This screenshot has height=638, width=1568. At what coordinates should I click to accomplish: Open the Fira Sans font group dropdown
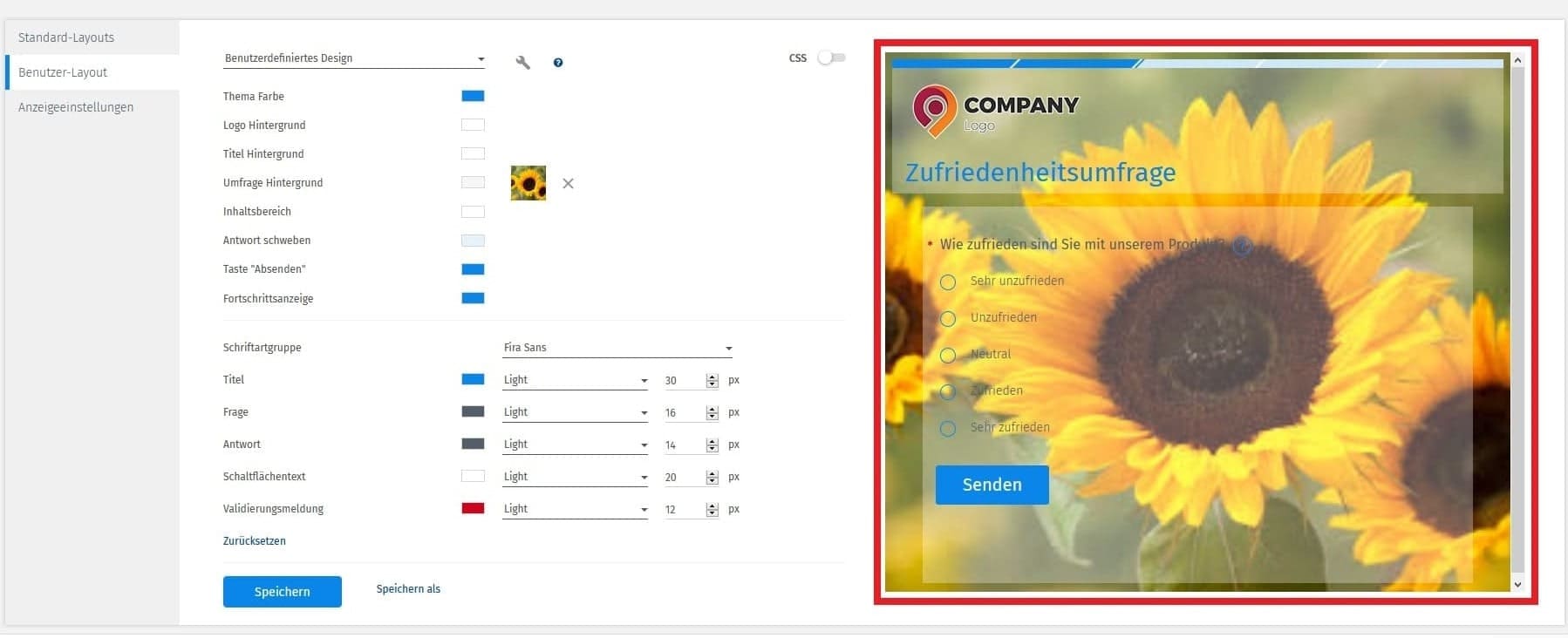617,348
